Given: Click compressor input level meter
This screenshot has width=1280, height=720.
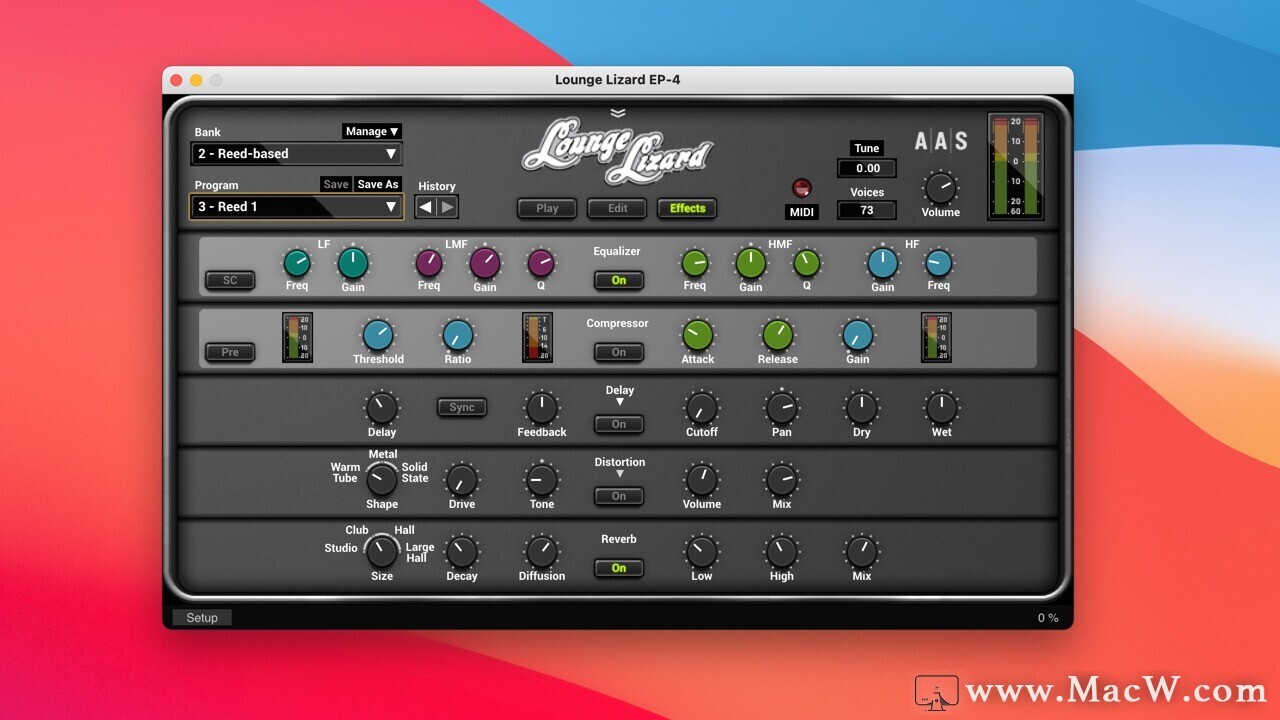Looking at the screenshot, I should [x=297, y=337].
